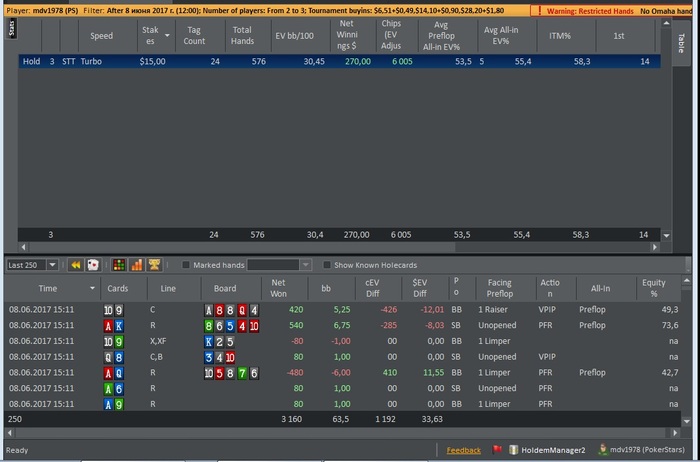This screenshot has height=462, width=700.
Task: Click the red flag status bar icon
Action: [x=497, y=450]
